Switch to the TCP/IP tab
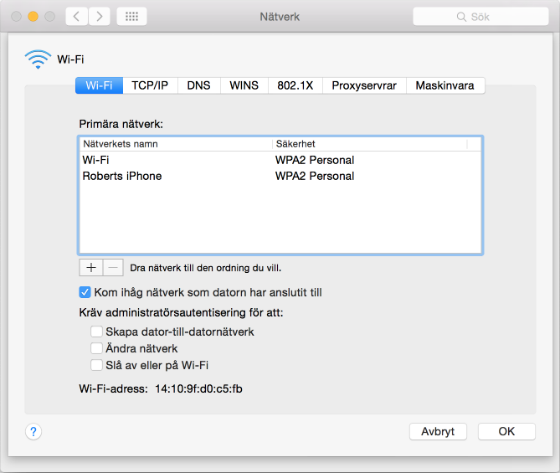 [x=150, y=86]
